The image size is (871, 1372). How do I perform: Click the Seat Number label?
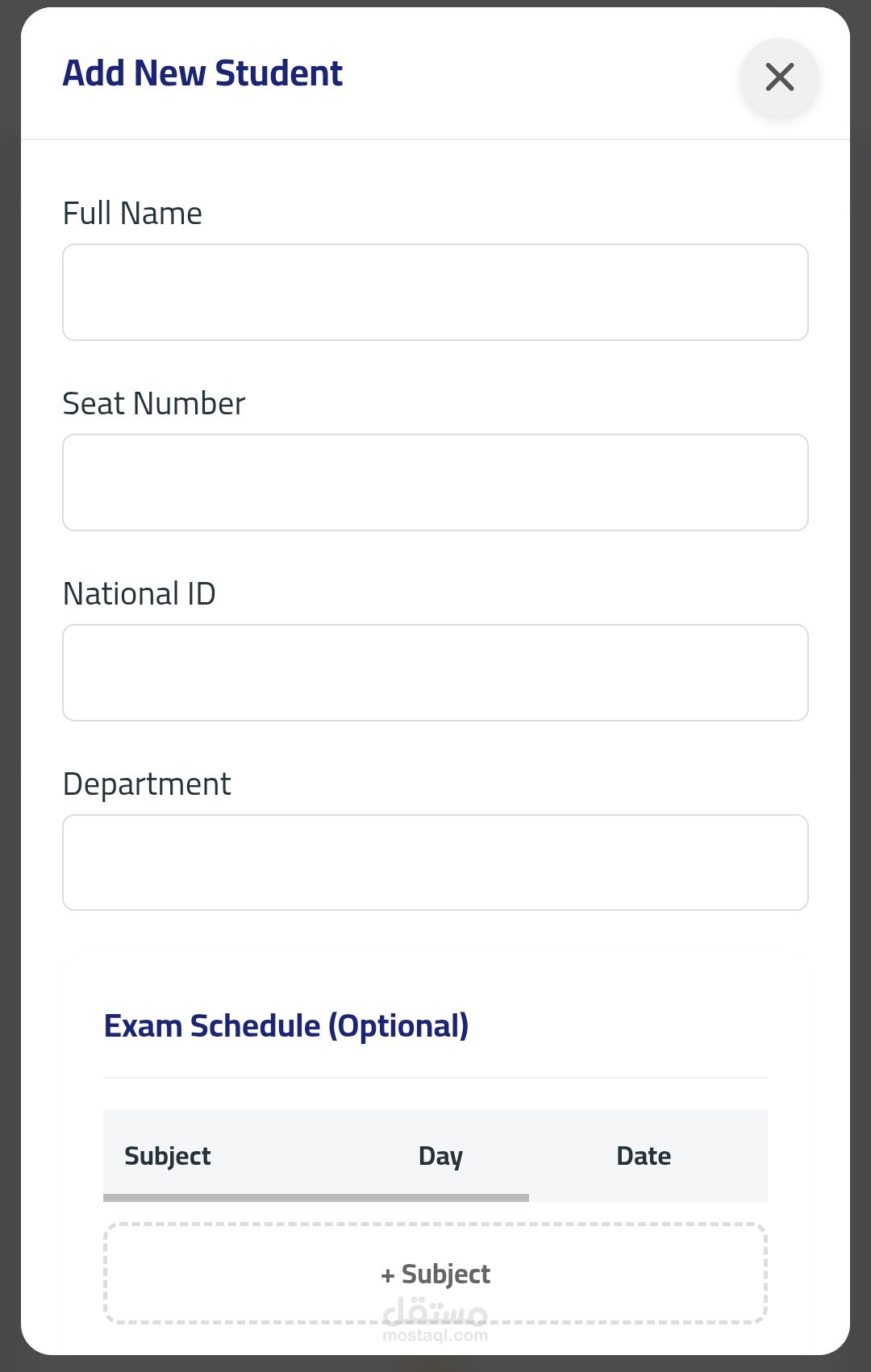[x=153, y=404]
